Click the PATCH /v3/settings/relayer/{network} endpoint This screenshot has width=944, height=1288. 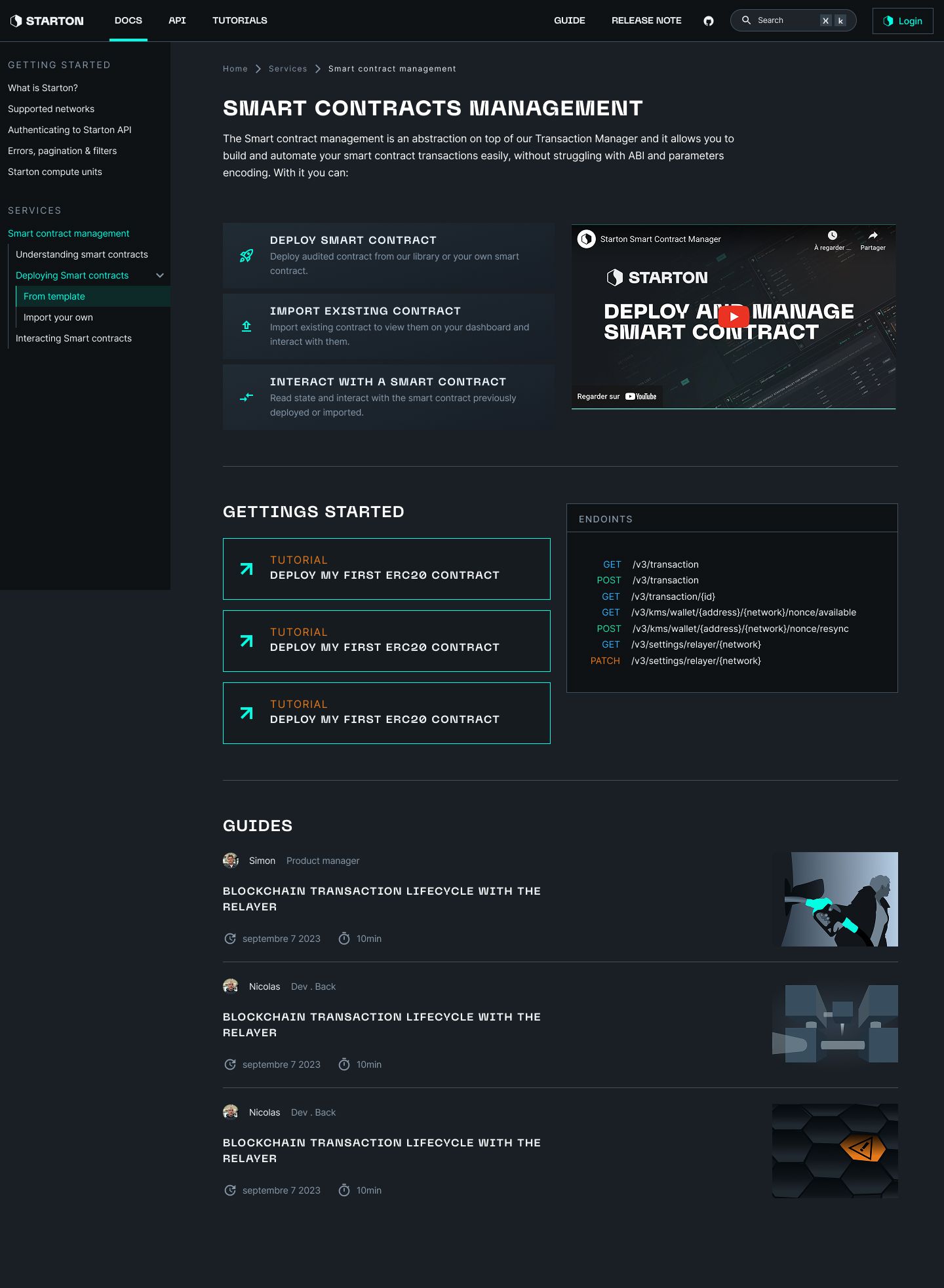[x=676, y=661]
